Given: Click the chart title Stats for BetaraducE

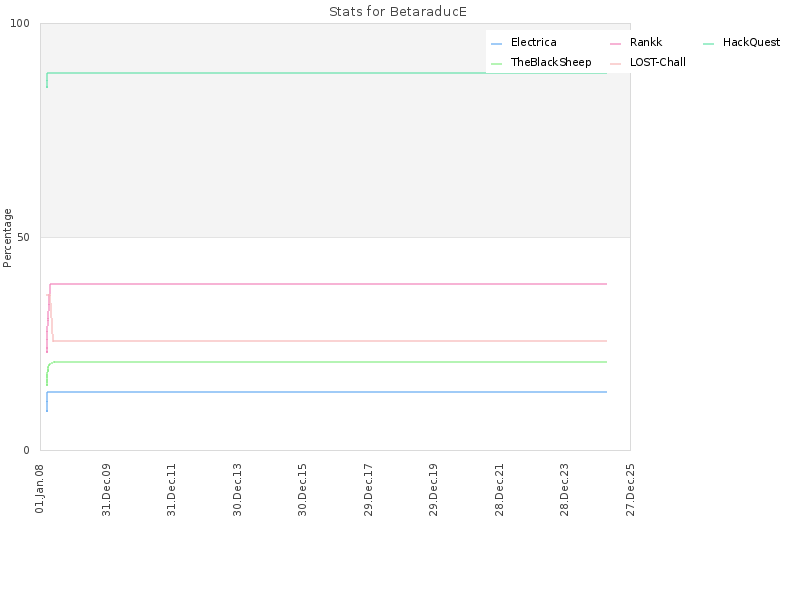Looking at the screenshot, I should tap(397, 12).
